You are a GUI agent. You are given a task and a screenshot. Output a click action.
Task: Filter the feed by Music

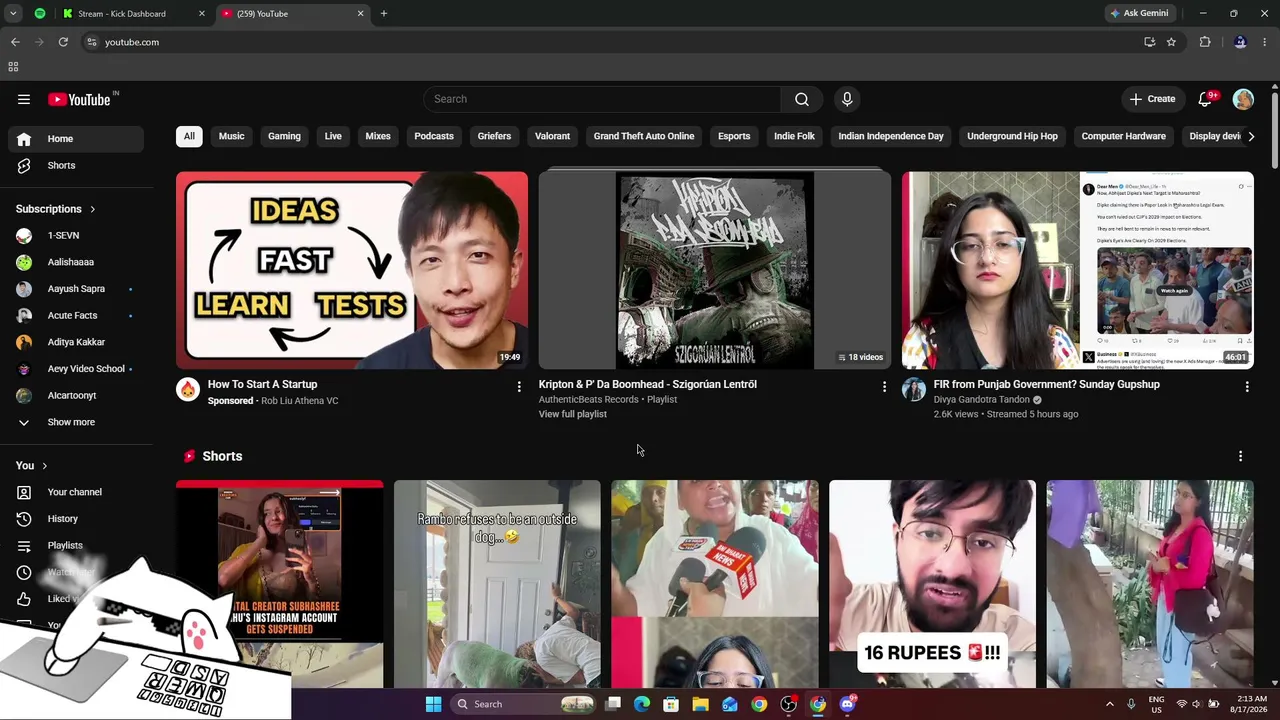[x=231, y=136]
